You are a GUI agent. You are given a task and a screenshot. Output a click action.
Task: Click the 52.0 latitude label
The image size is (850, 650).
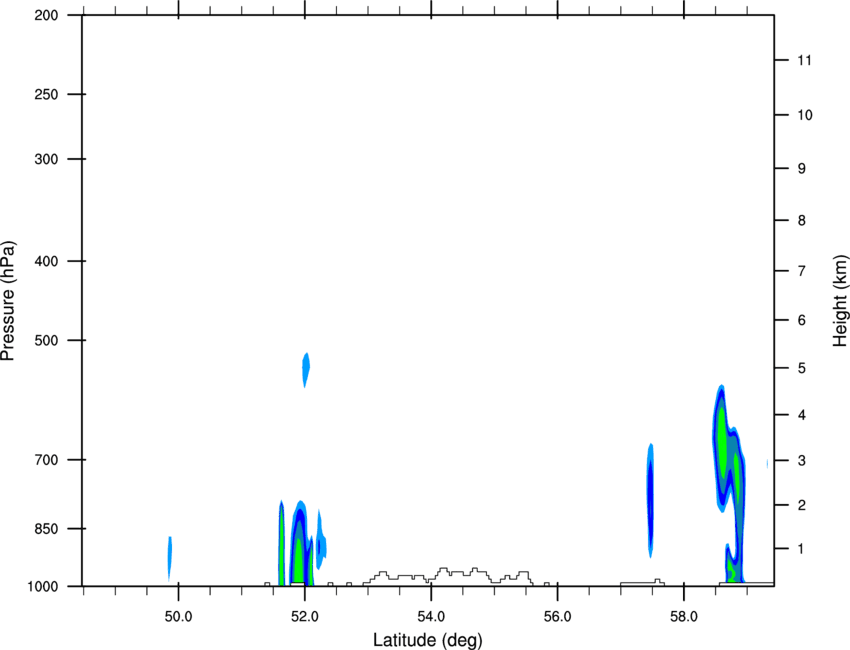[305, 617]
